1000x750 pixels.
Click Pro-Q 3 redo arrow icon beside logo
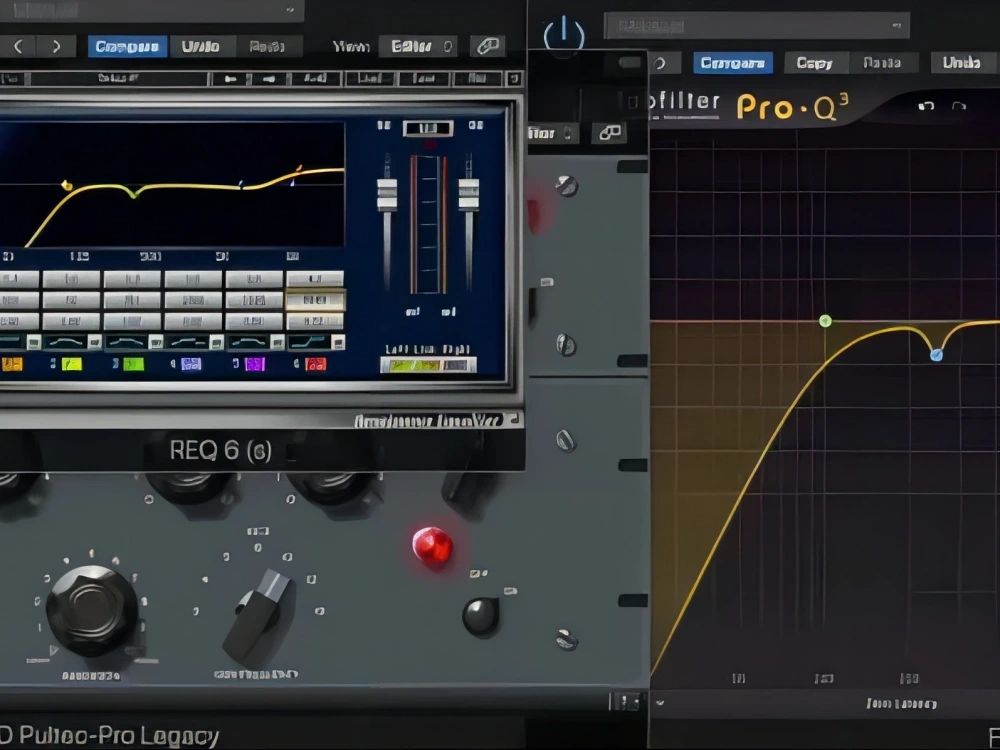tap(959, 106)
